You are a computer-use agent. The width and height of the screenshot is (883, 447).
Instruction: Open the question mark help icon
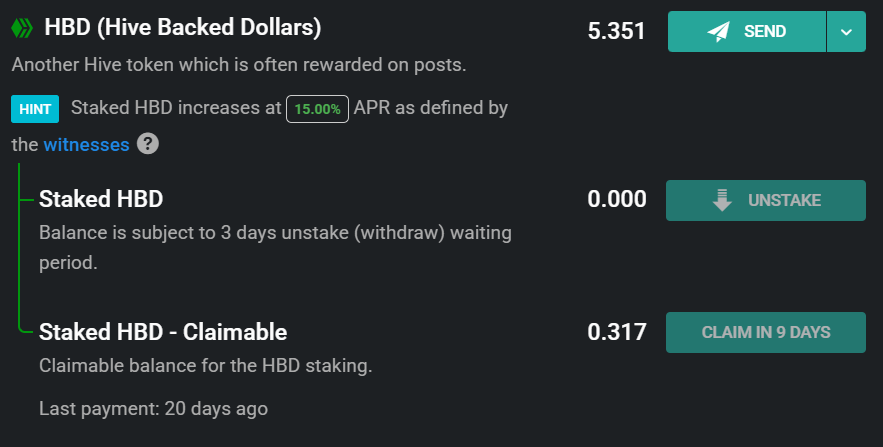coord(148,144)
